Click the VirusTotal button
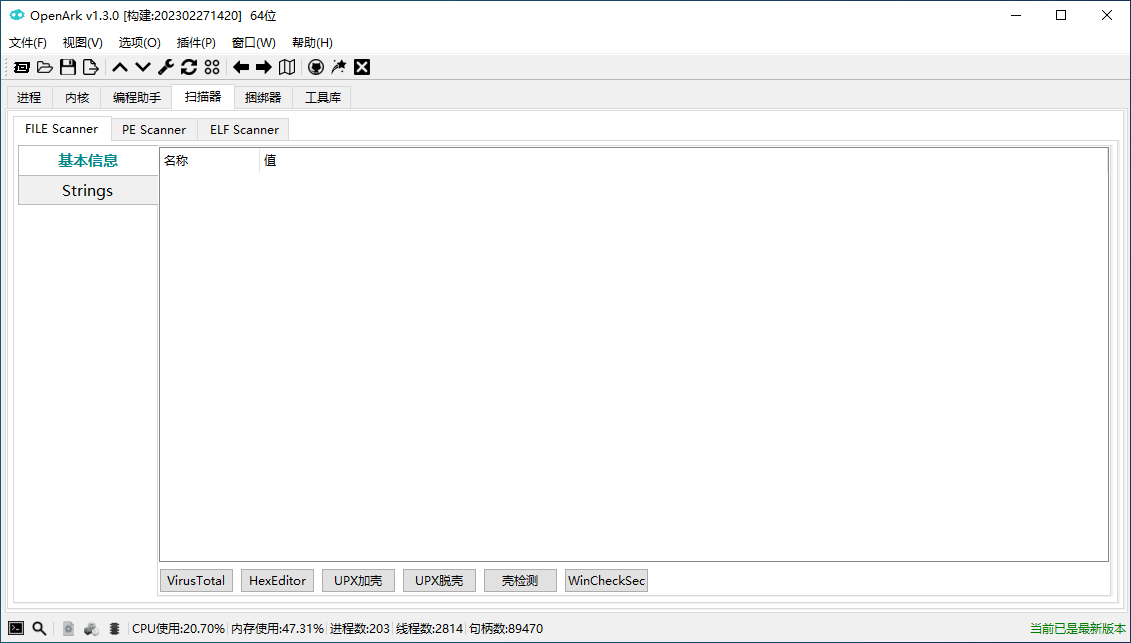Viewport: 1131px width, 643px height. pos(196,580)
